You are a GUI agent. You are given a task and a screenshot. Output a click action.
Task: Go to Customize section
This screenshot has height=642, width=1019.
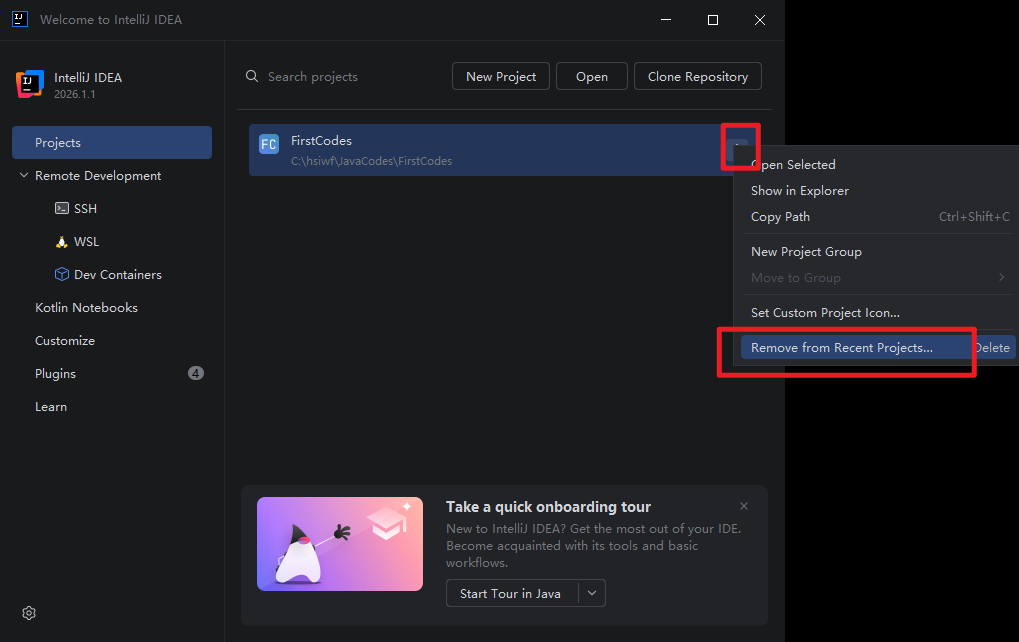click(x=65, y=341)
